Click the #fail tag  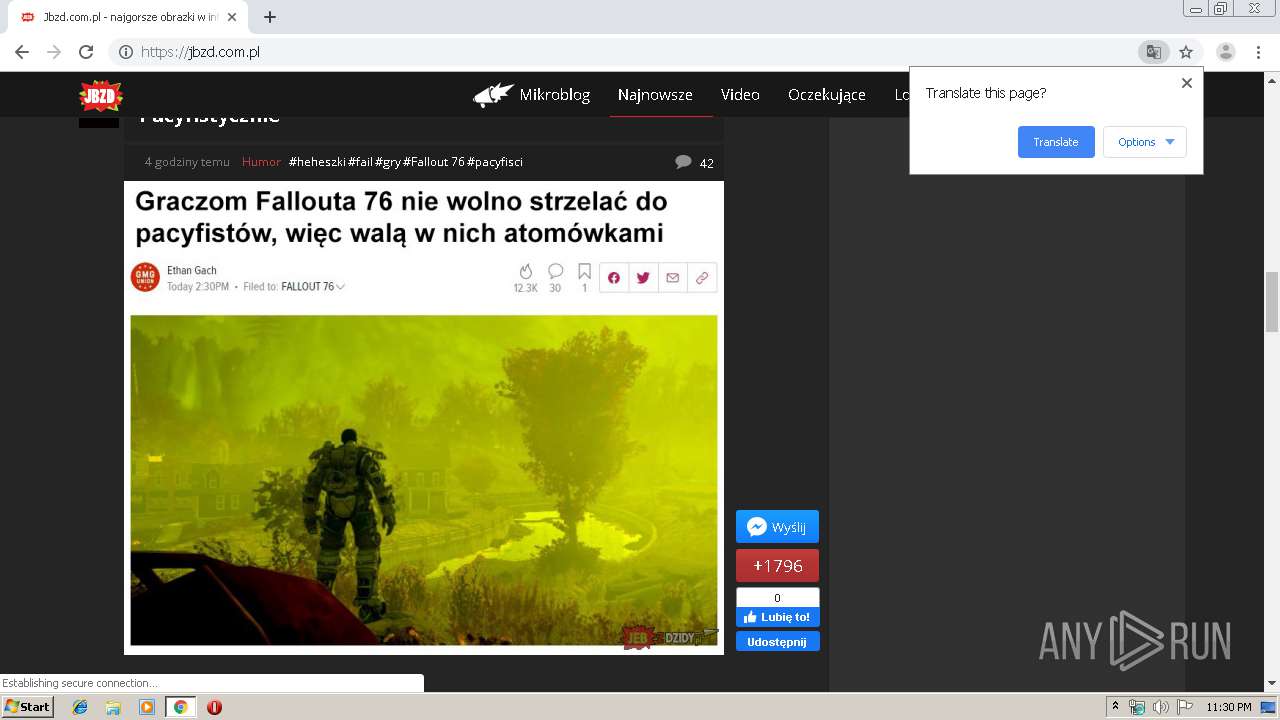(360, 162)
